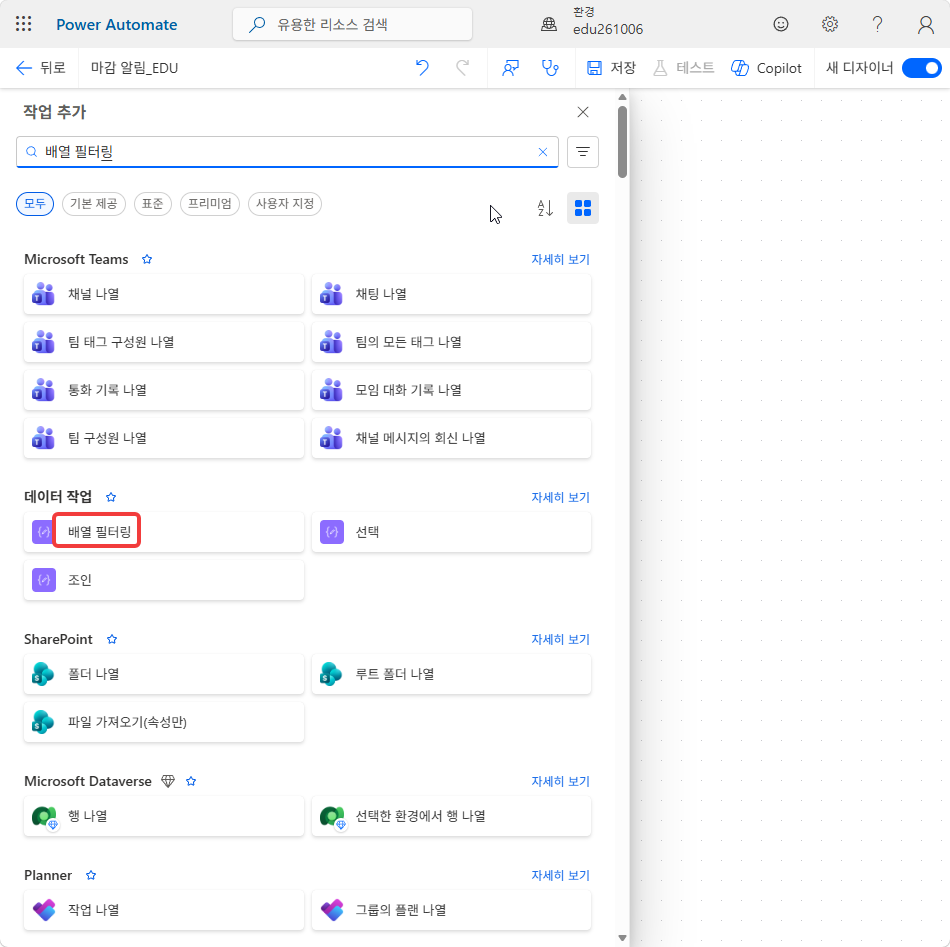Screen dimensions: 950x947
Task: Go back with the 뒤로 button
Action: 41,68
